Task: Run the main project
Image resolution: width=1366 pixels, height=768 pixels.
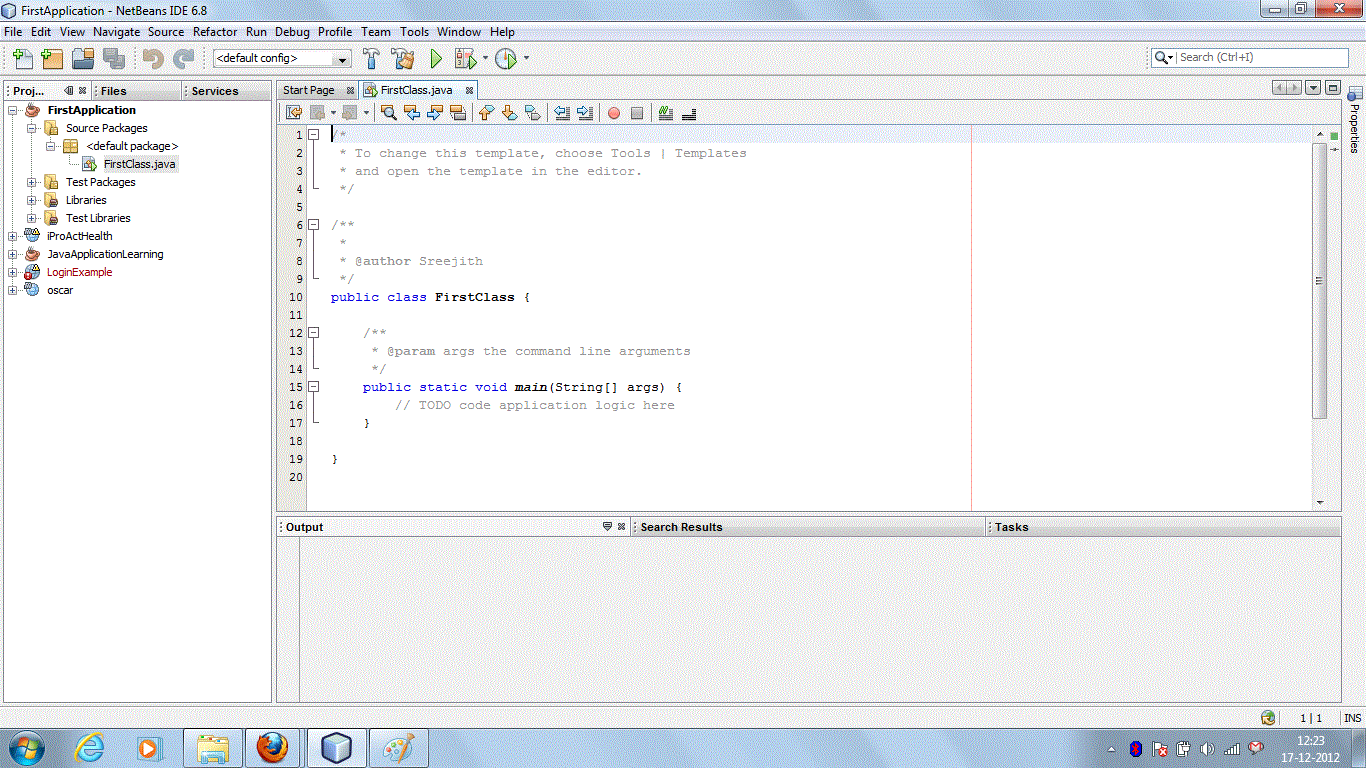Action: coord(436,58)
